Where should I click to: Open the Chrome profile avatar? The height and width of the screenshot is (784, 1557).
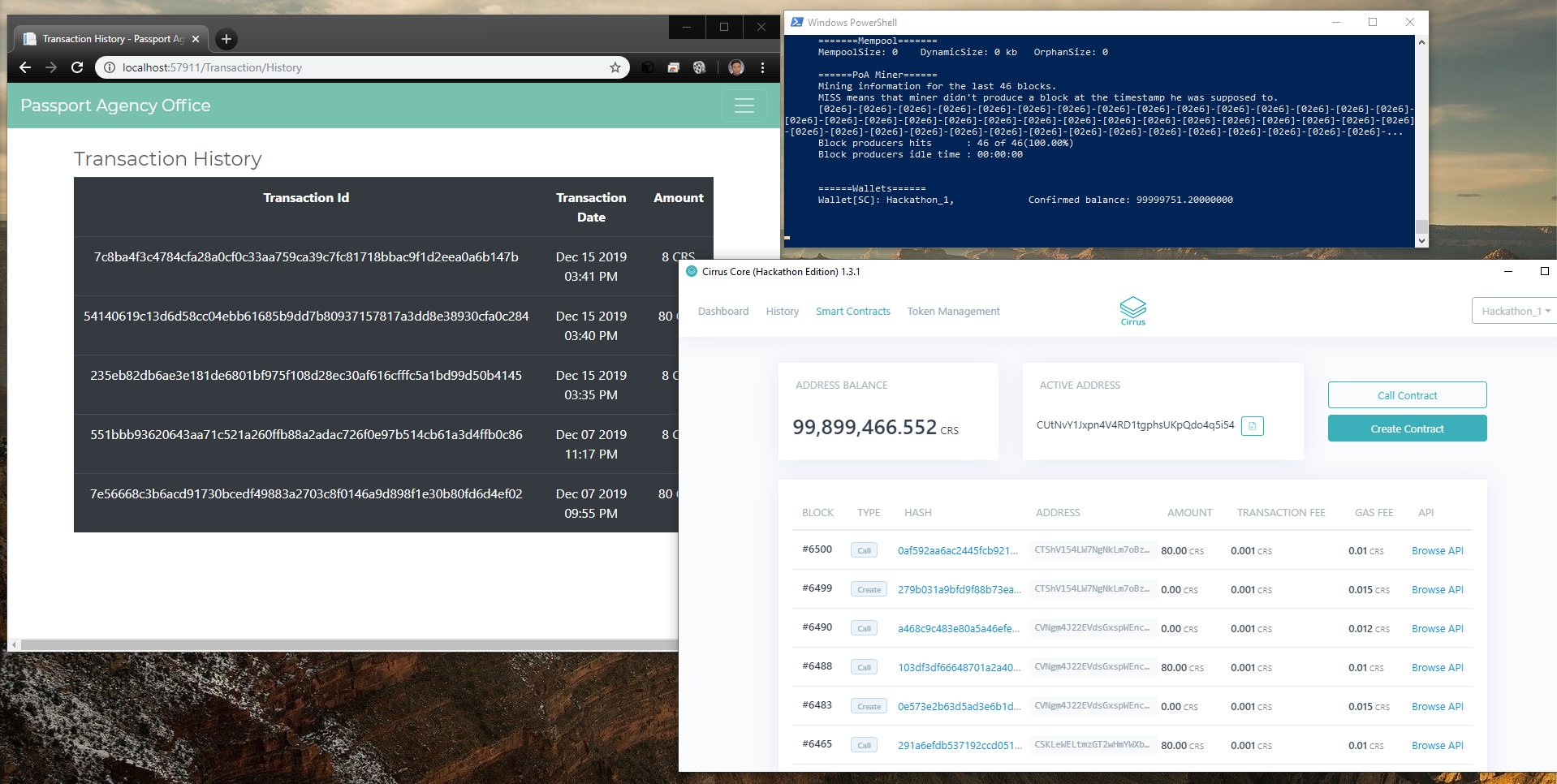tap(736, 67)
